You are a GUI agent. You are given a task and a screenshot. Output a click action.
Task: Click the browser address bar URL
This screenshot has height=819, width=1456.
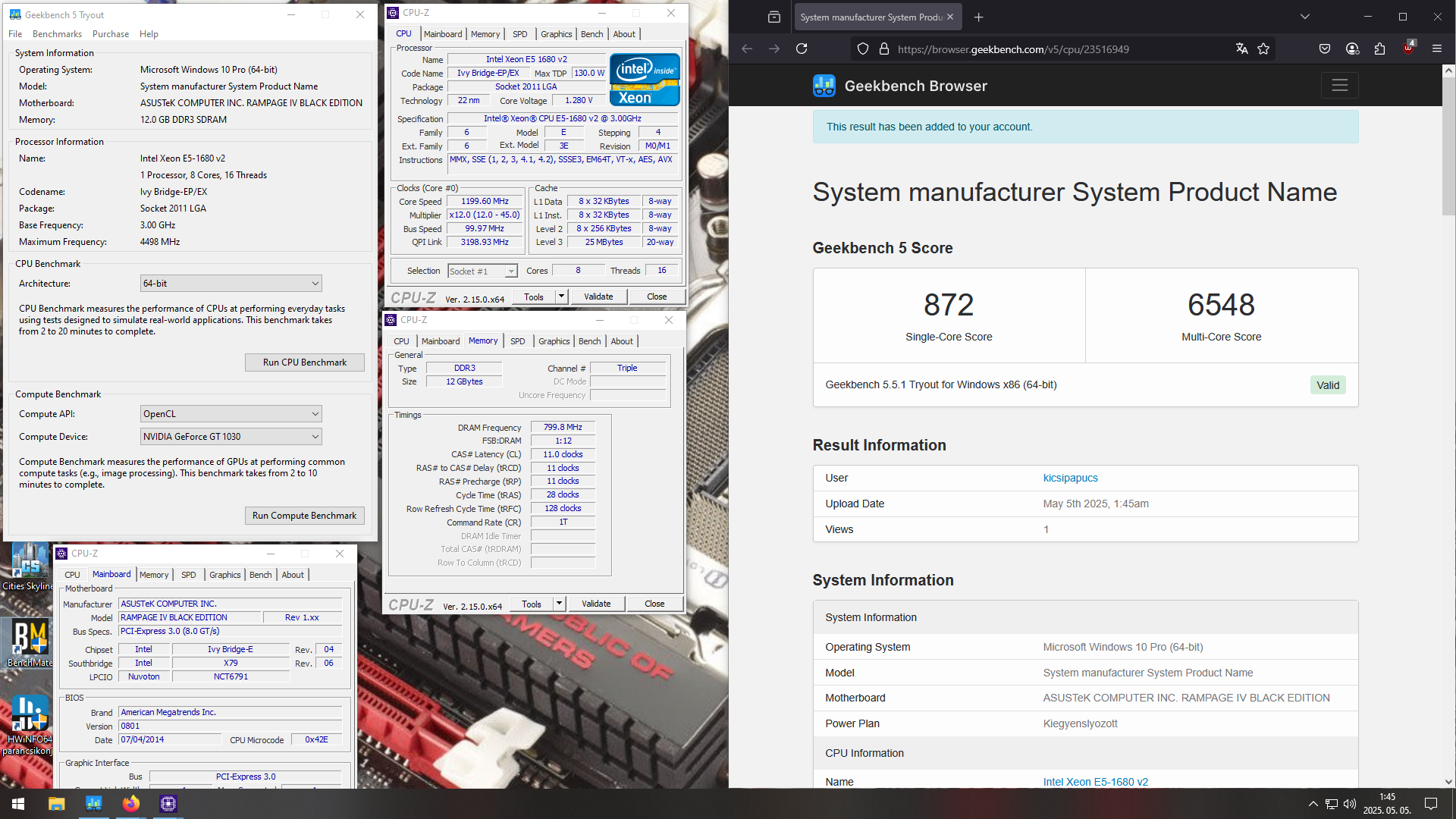click(x=1013, y=49)
